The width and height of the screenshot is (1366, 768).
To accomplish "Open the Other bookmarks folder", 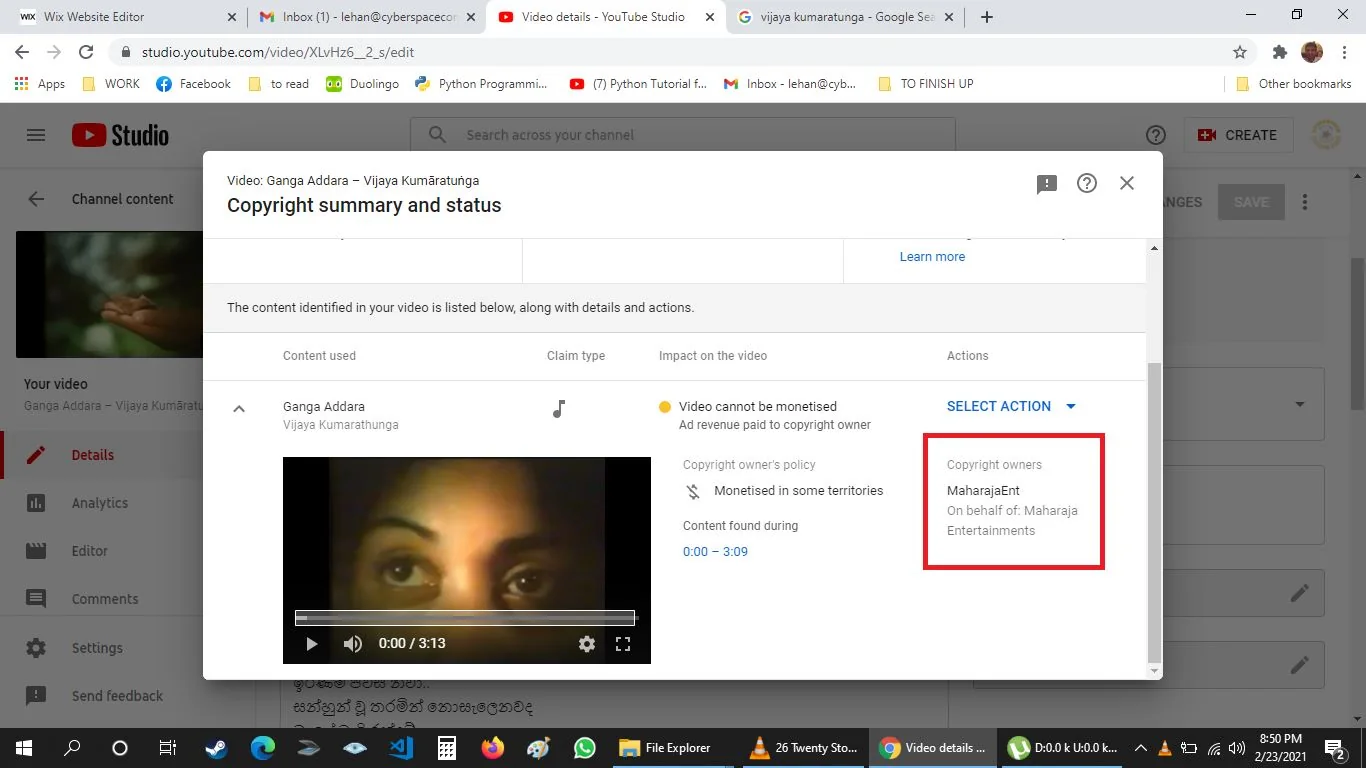I will tap(1294, 84).
